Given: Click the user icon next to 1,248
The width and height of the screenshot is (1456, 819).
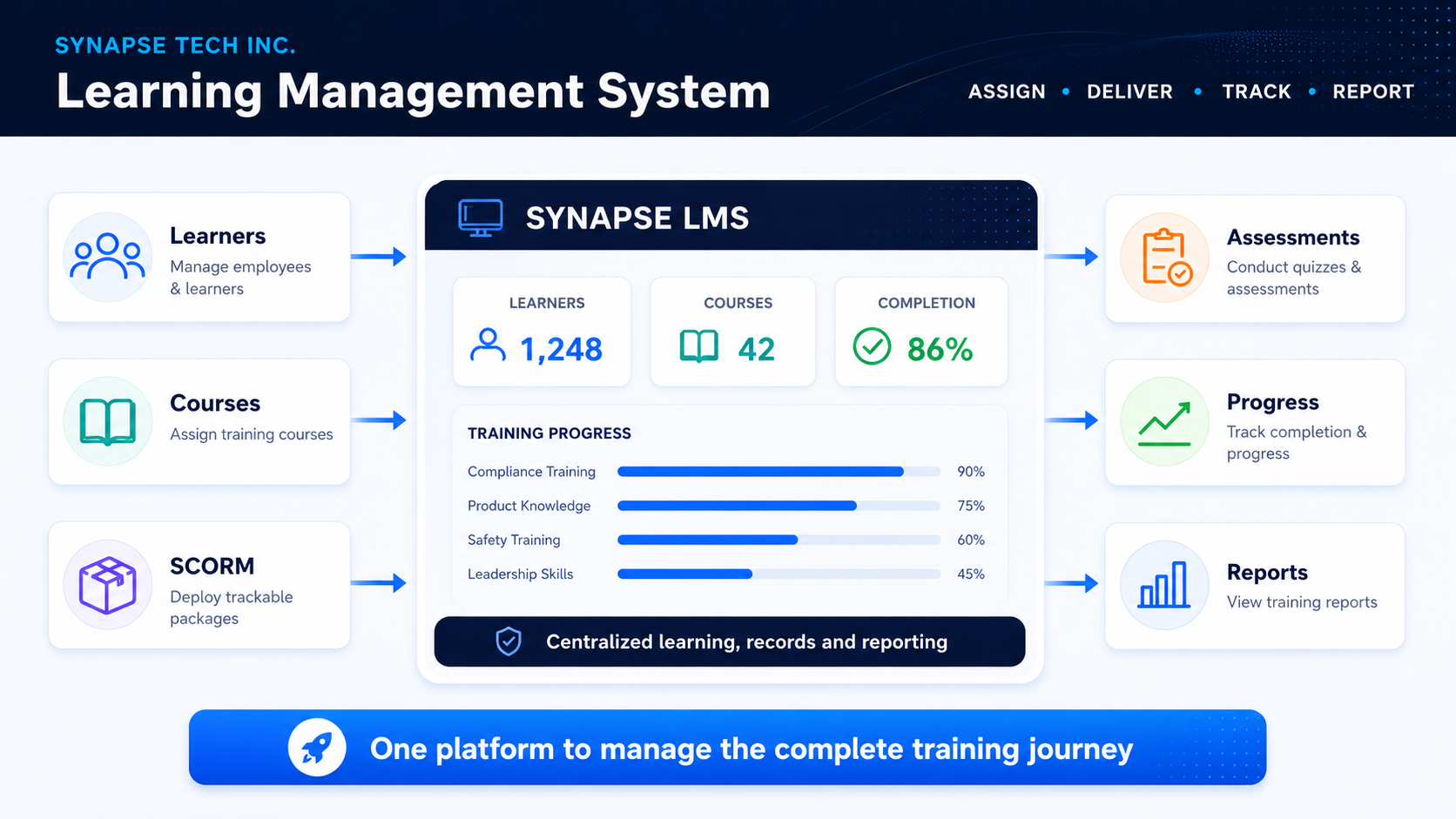Looking at the screenshot, I should click(x=488, y=346).
